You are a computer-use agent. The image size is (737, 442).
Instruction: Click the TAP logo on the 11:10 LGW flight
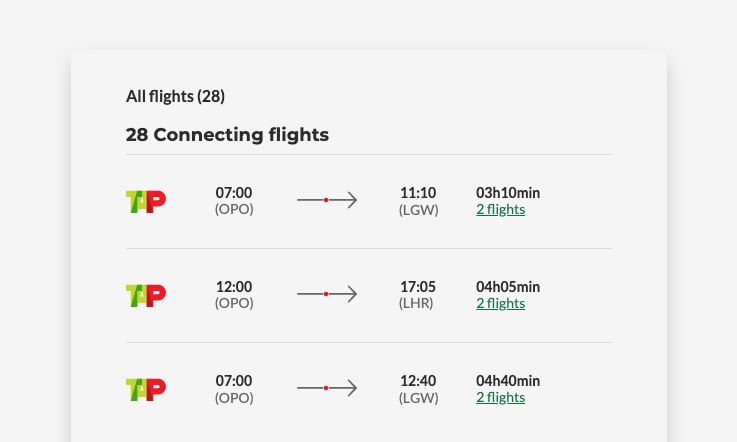[146, 201]
